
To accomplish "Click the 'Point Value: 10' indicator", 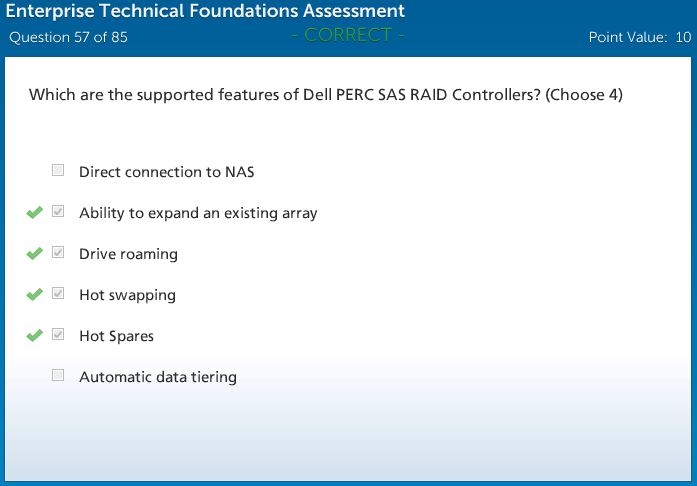I will tap(640, 38).
